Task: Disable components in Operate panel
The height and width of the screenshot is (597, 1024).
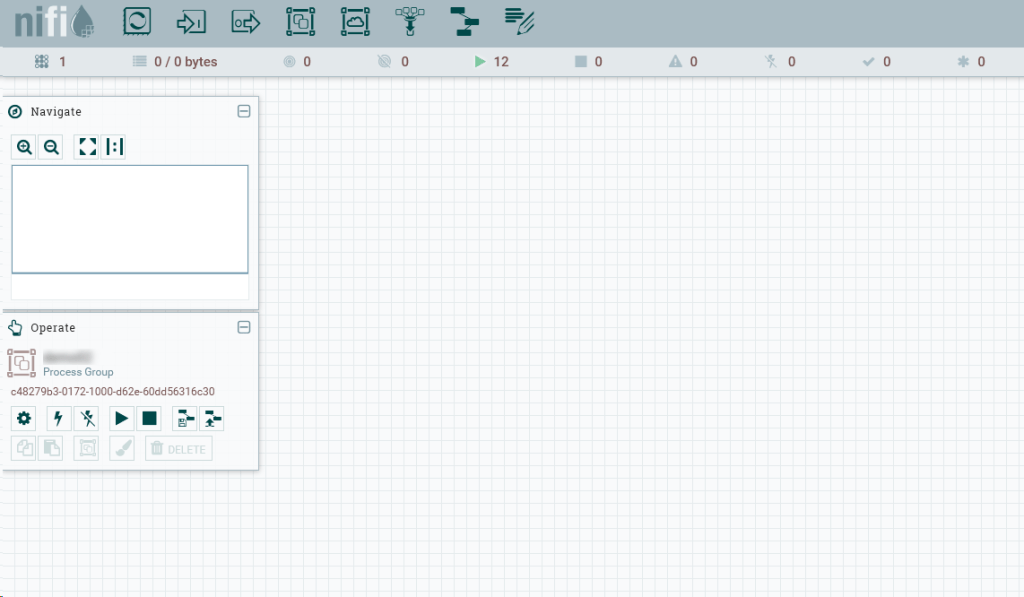Action: coord(87,419)
